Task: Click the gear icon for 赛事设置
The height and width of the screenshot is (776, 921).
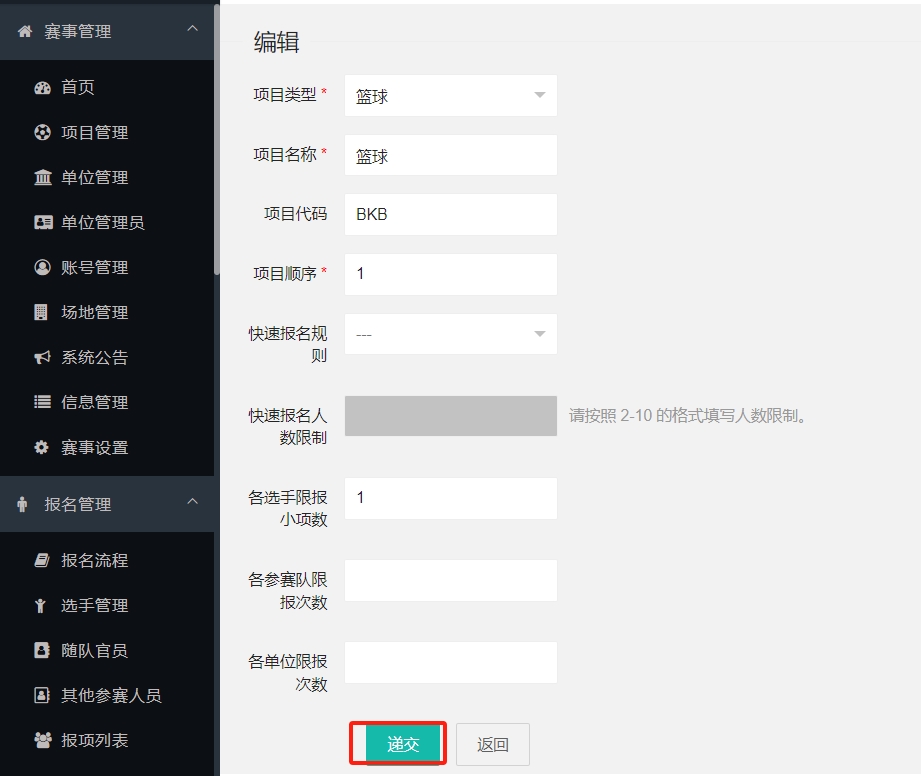Action: coord(42,448)
